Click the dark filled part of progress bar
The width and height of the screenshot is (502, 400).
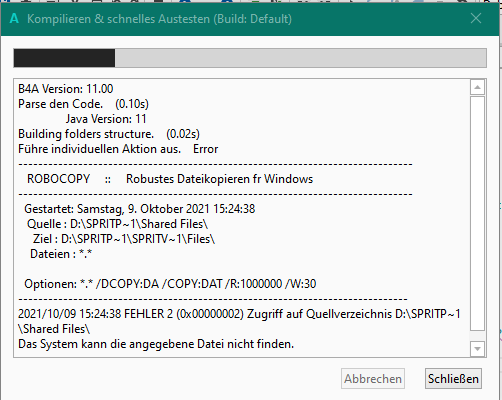(64, 58)
